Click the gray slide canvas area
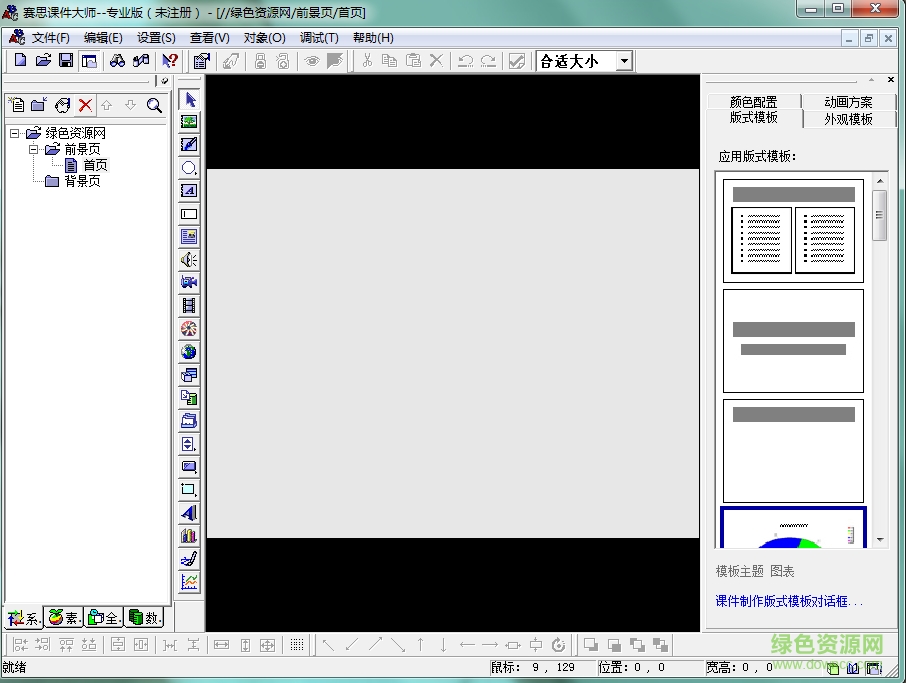This screenshot has height=683, width=906. tap(453, 353)
